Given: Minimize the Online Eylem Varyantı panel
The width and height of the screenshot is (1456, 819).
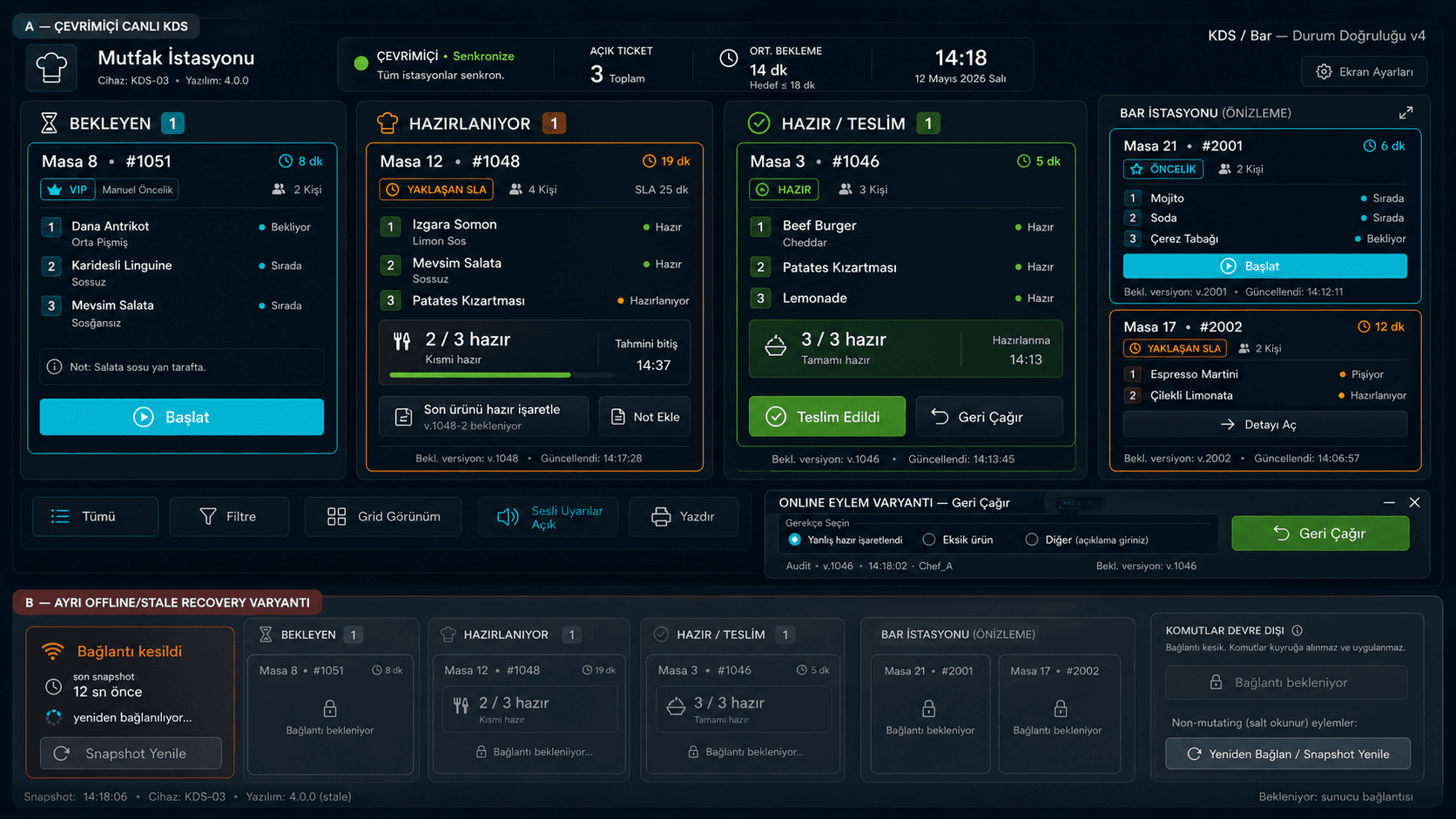Looking at the screenshot, I should 1389,503.
